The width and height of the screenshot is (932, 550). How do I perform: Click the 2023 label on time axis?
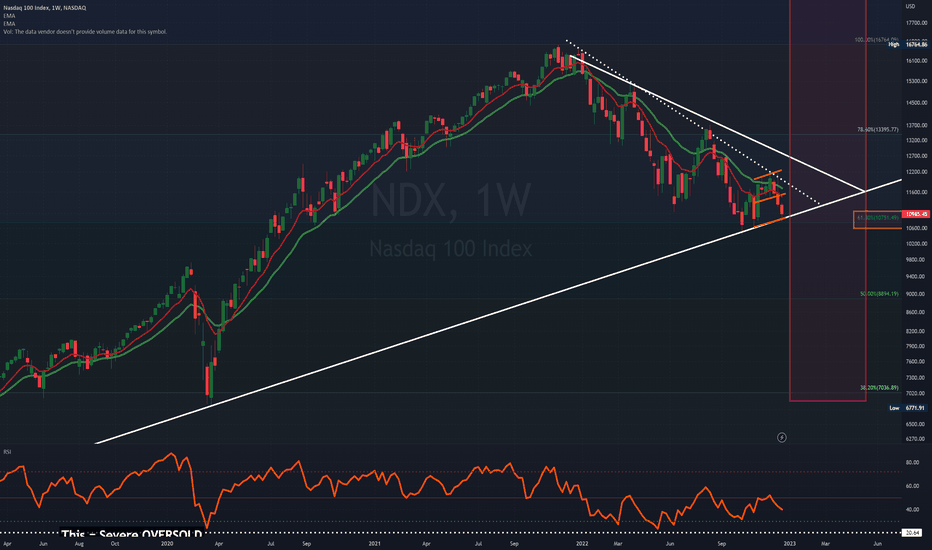coord(789,543)
